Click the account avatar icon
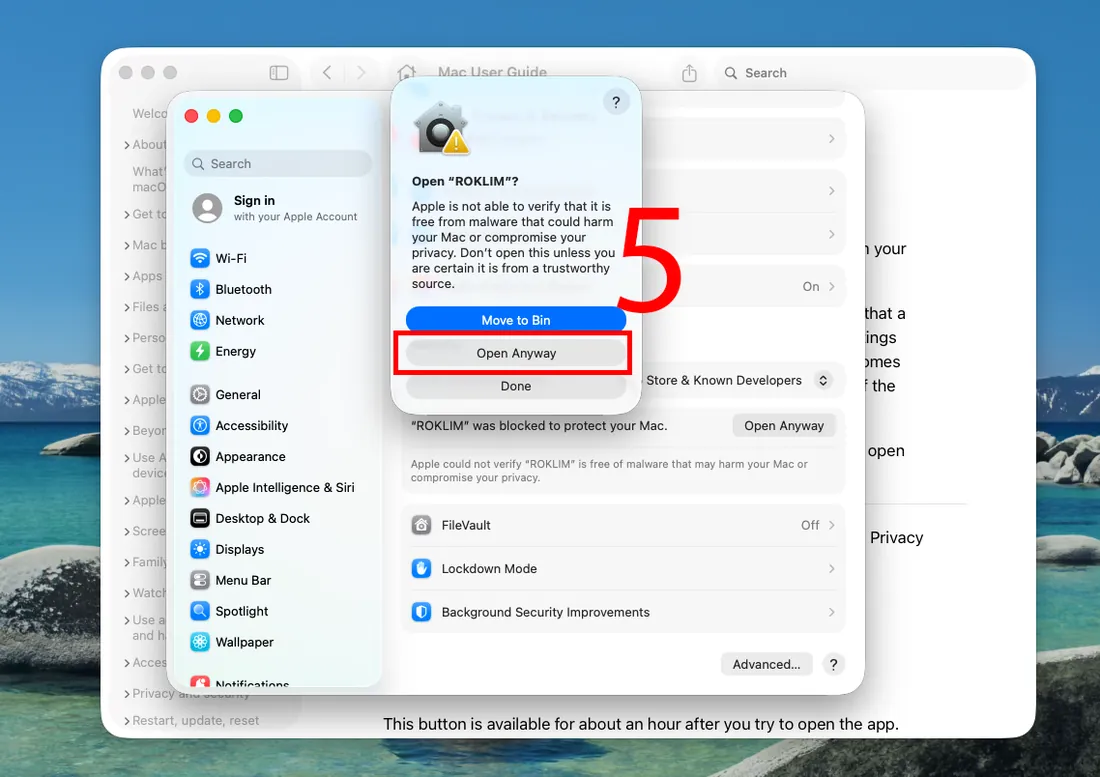The height and width of the screenshot is (777, 1100). pos(208,208)
